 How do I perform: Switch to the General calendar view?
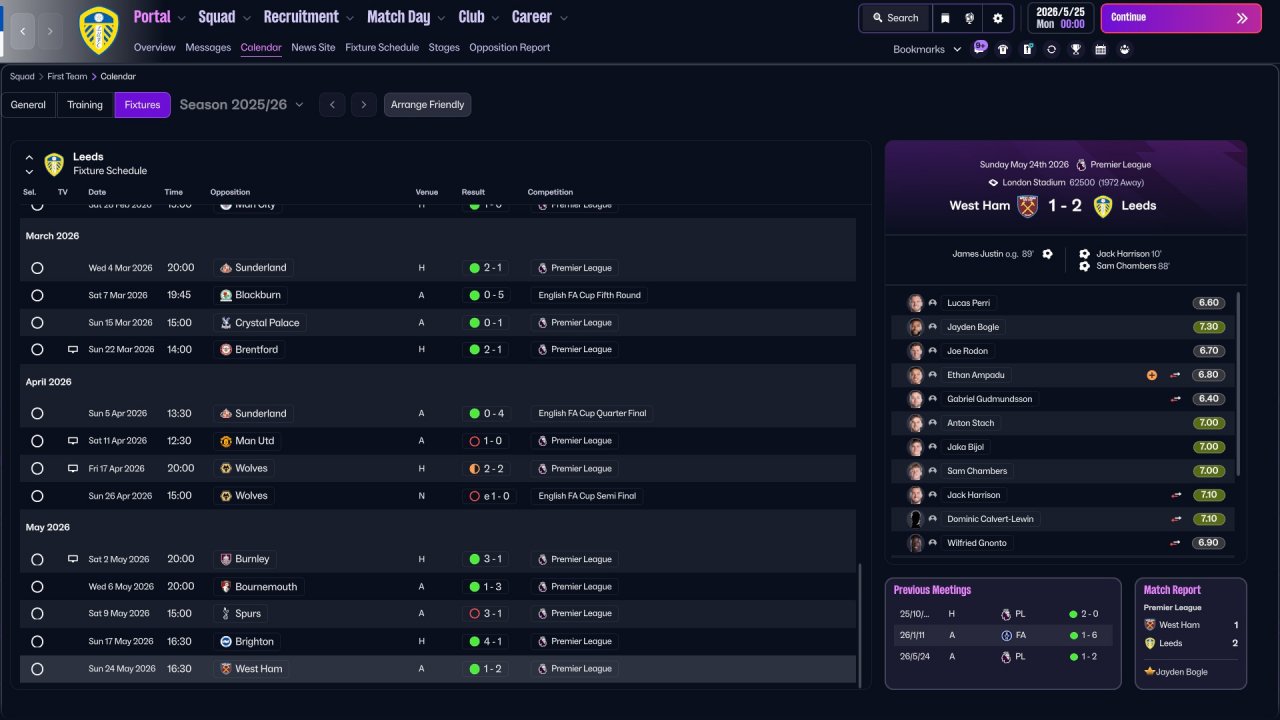click(28, 105)
